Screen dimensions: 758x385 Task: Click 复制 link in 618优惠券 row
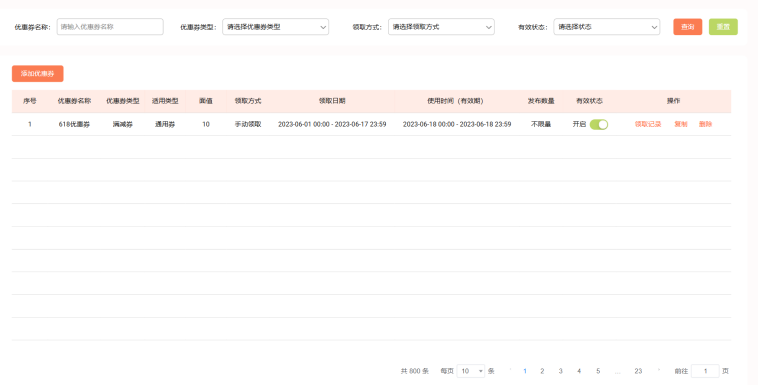[681, 124]
